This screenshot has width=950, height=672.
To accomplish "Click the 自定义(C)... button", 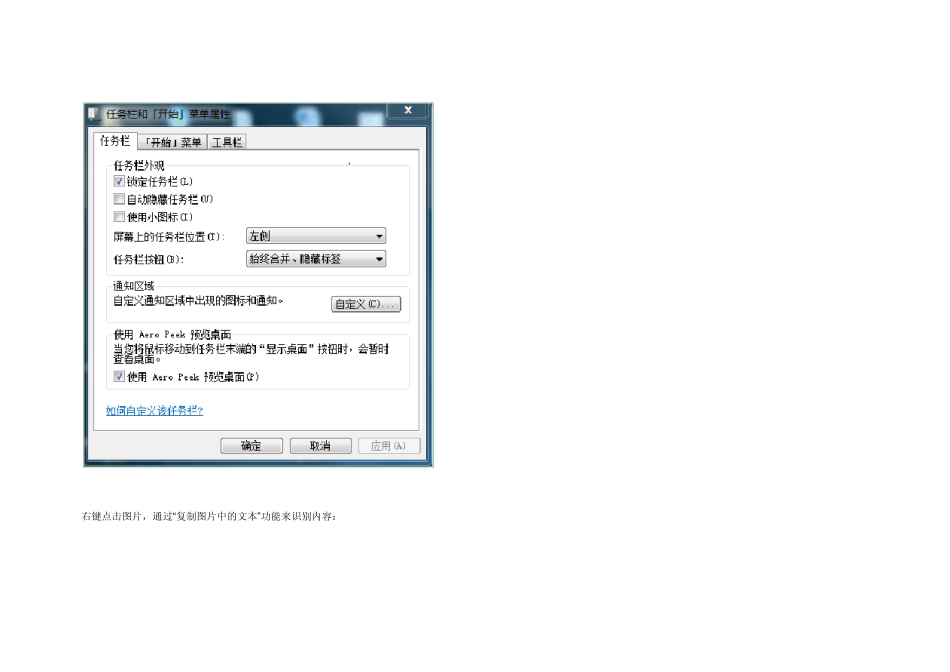I will point(366,304).
